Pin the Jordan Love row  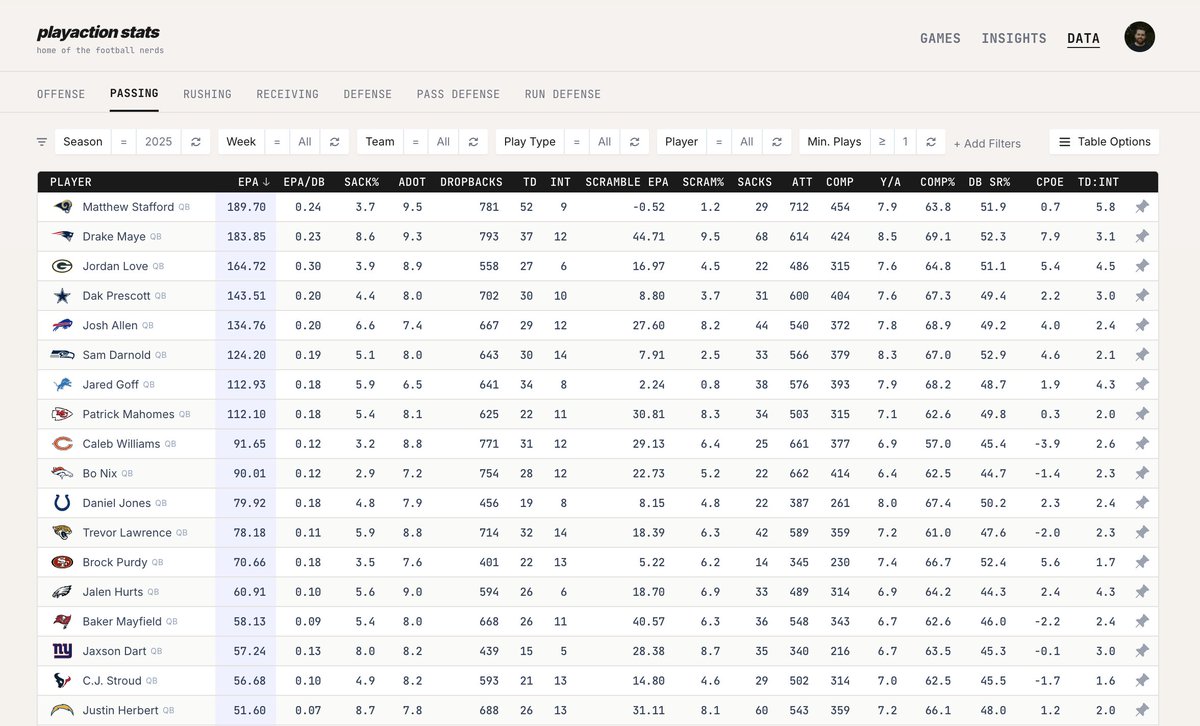[1142, 266]
